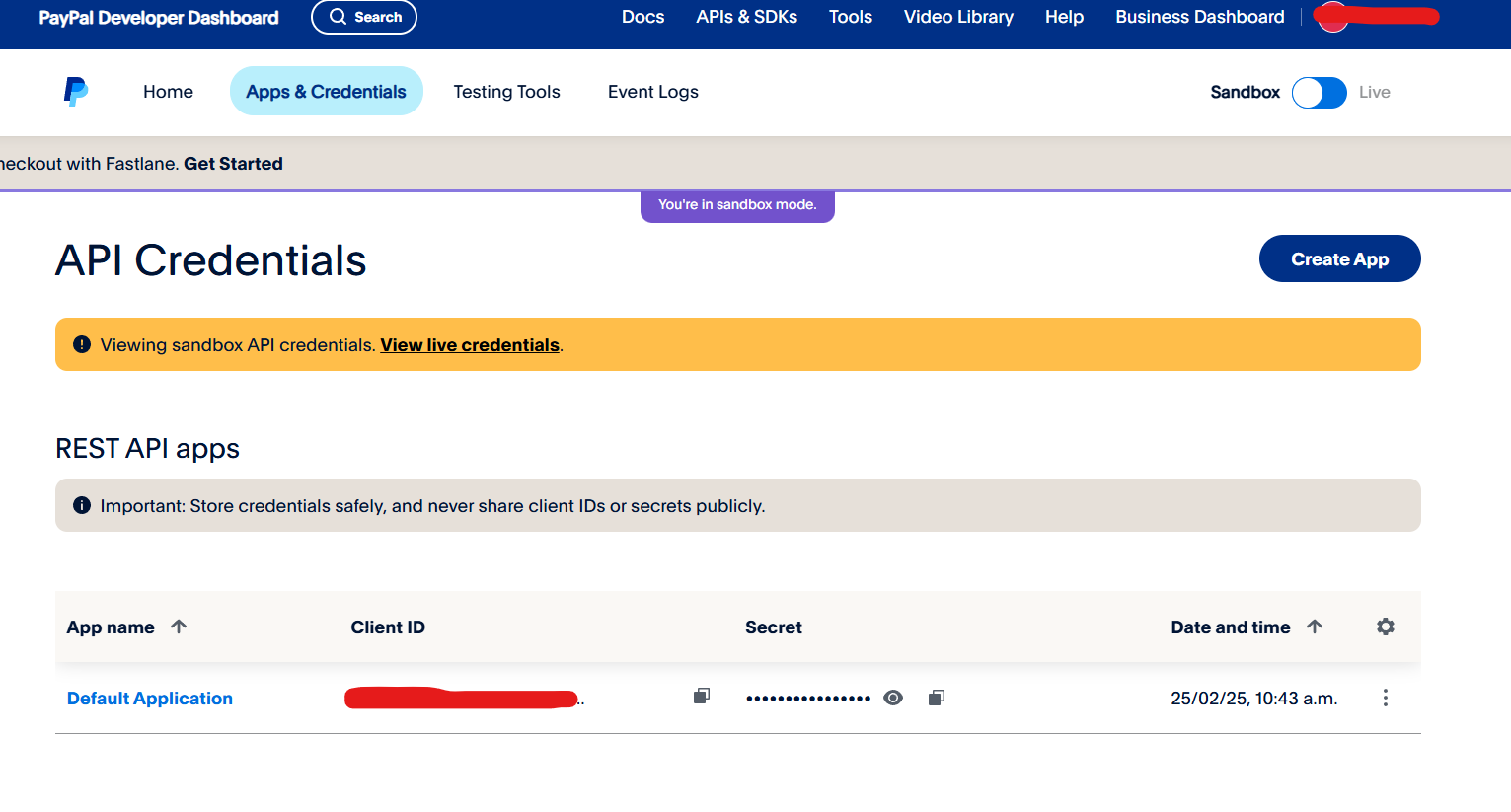
Task: Click the masked secret dots
Action: tap(808, 699)
